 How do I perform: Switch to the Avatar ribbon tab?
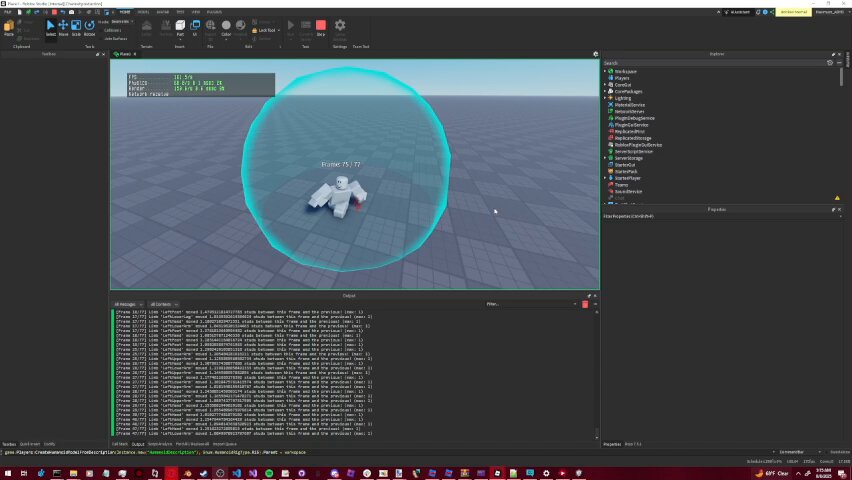tap(162, 12)
